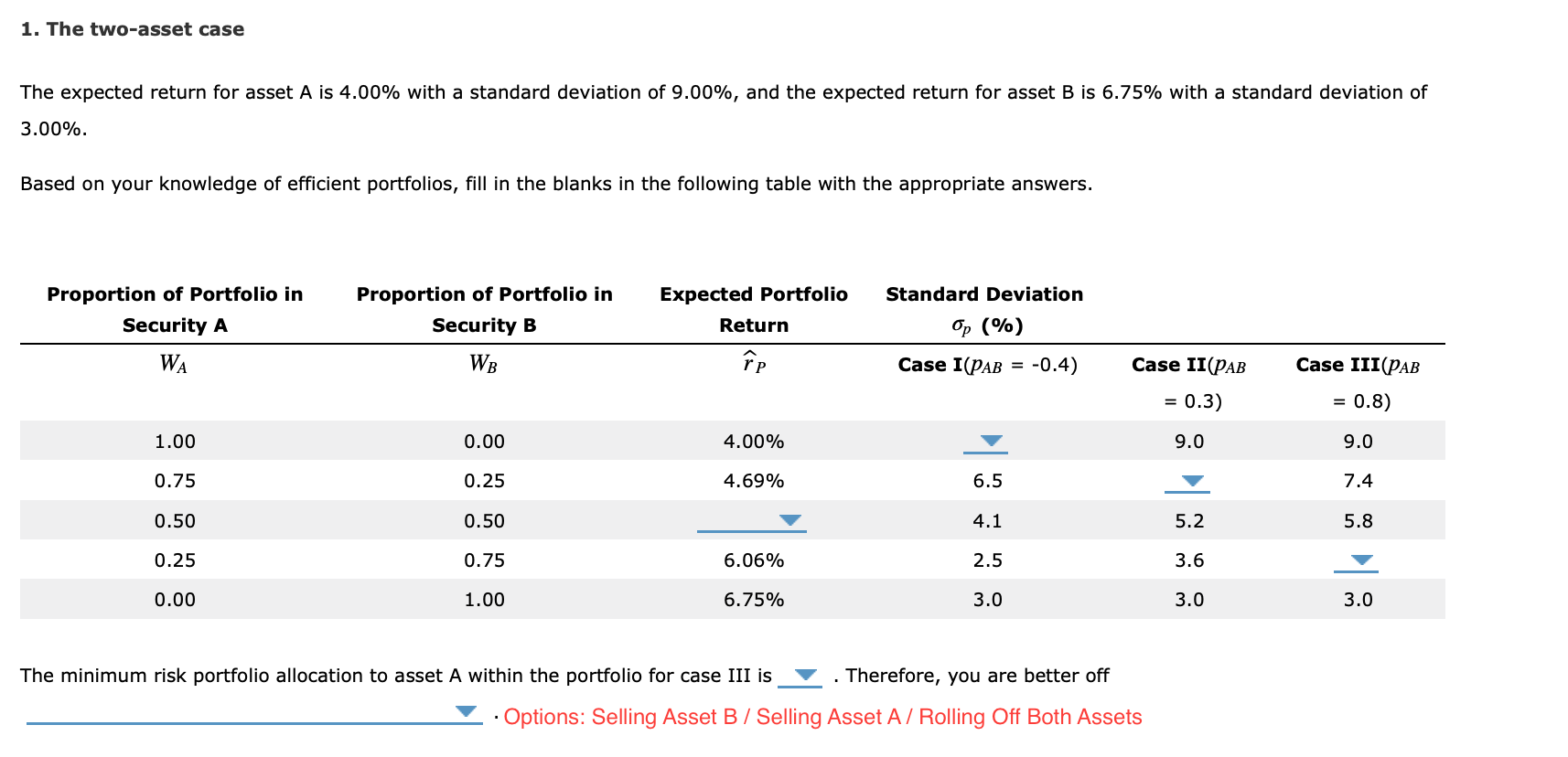The width and height of the screenshot is (1568, 757).
Task: Click the Case III column header
Action: (x=1358, y=364)
